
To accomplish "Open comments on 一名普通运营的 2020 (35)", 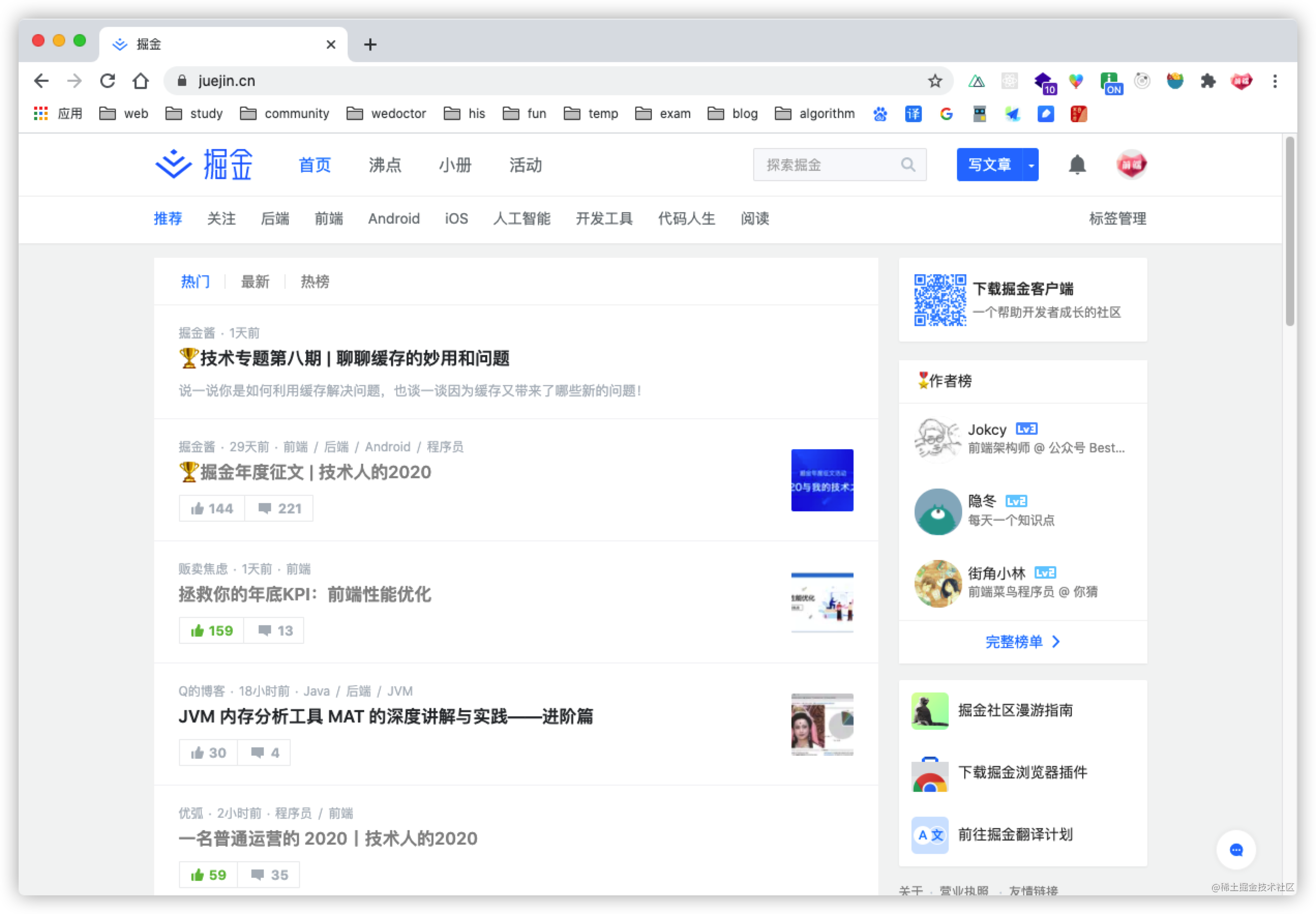I will 268,875.
